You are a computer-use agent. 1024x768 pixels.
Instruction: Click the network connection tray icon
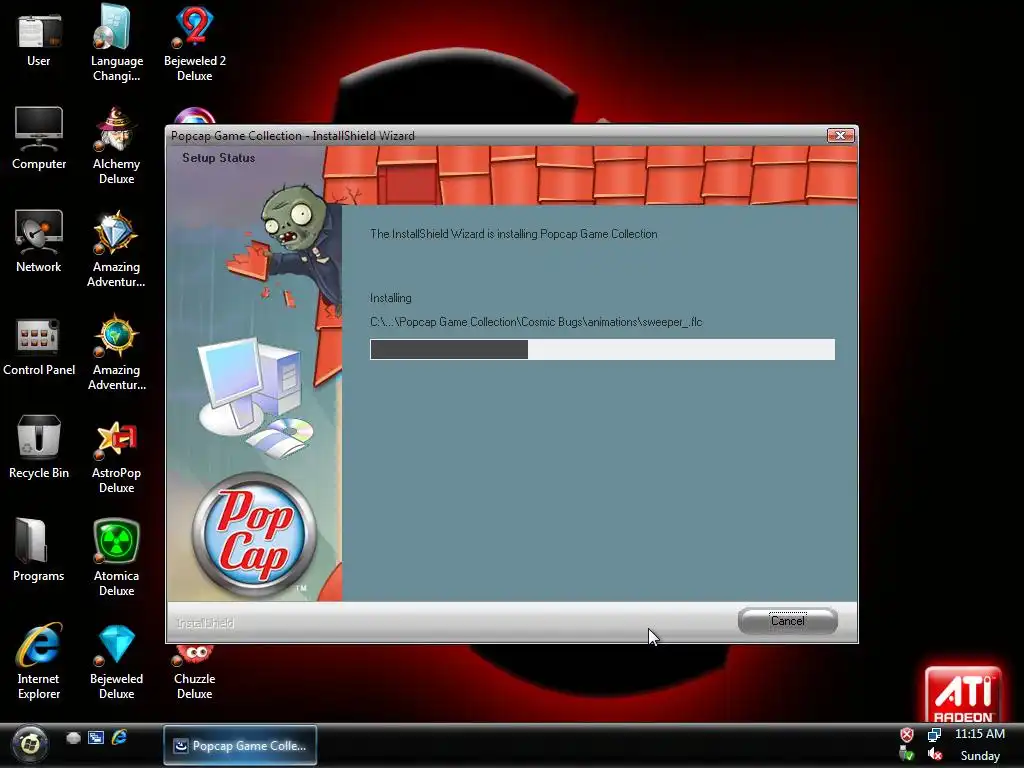[x=935, y=735]
